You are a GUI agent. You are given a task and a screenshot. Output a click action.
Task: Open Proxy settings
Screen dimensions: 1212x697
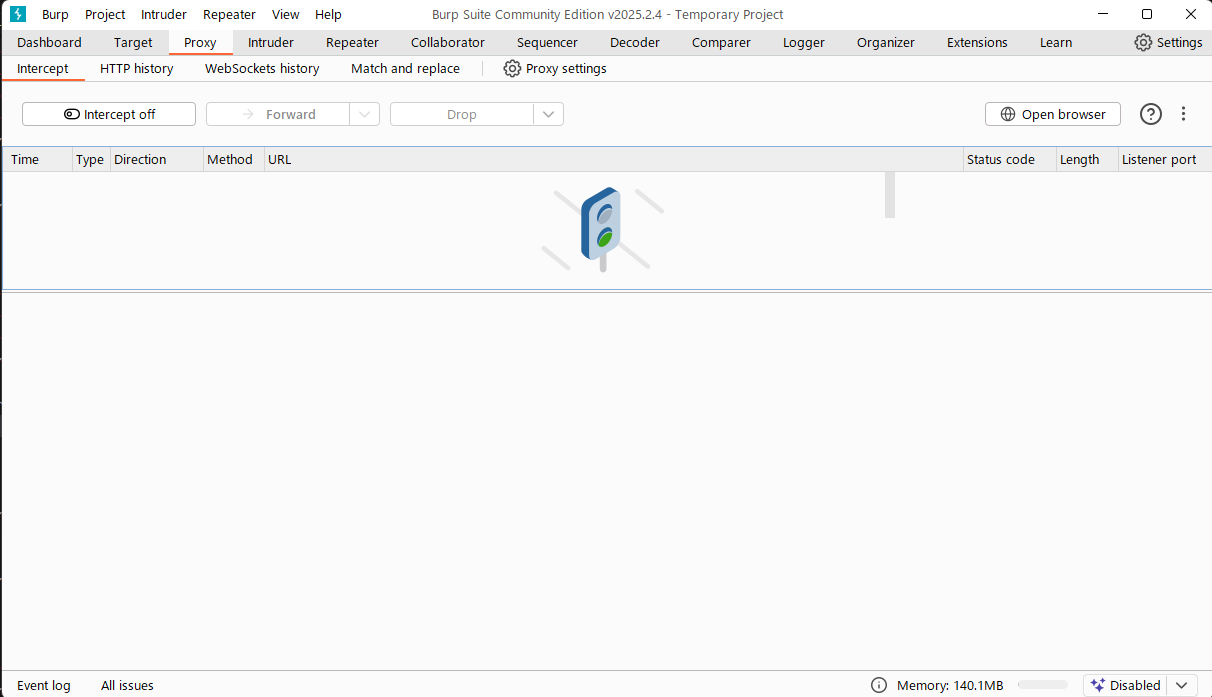pos(555,68)
